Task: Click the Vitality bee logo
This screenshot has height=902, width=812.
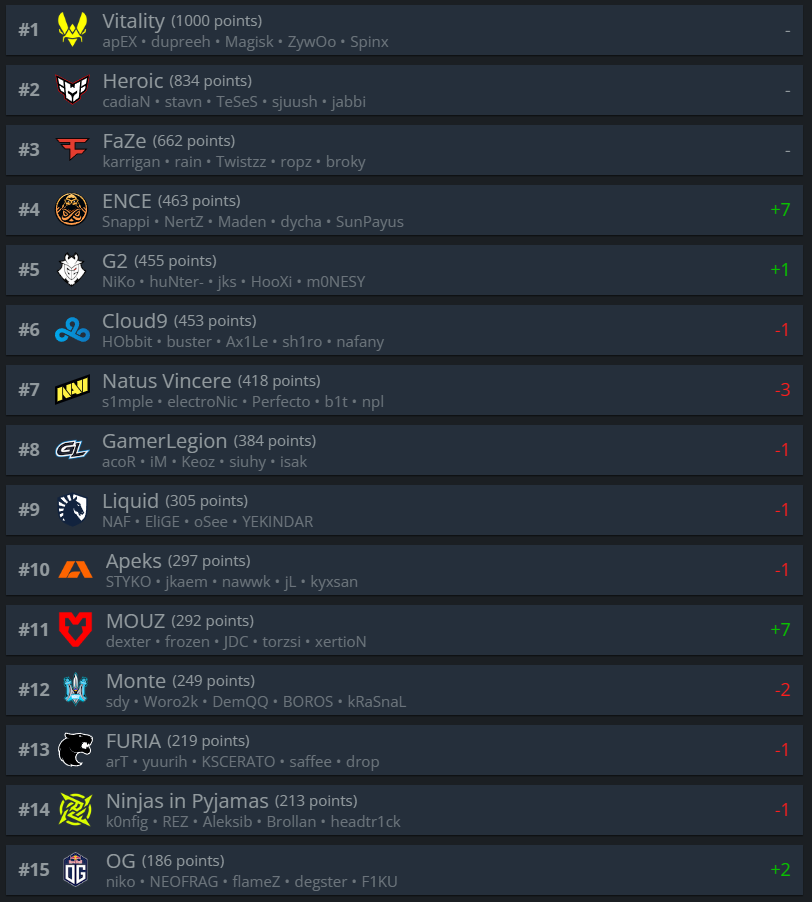Action: [72, 29]
